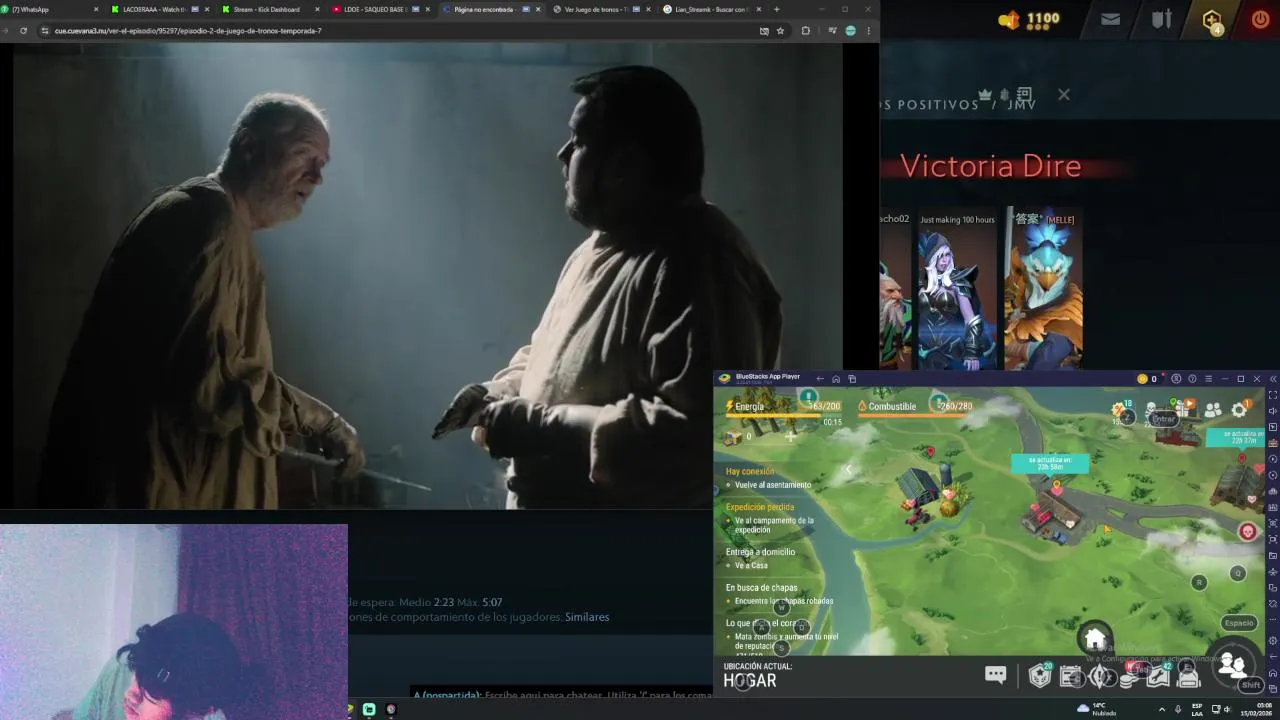Click the crown icon in the Dota header

(985, 95)
